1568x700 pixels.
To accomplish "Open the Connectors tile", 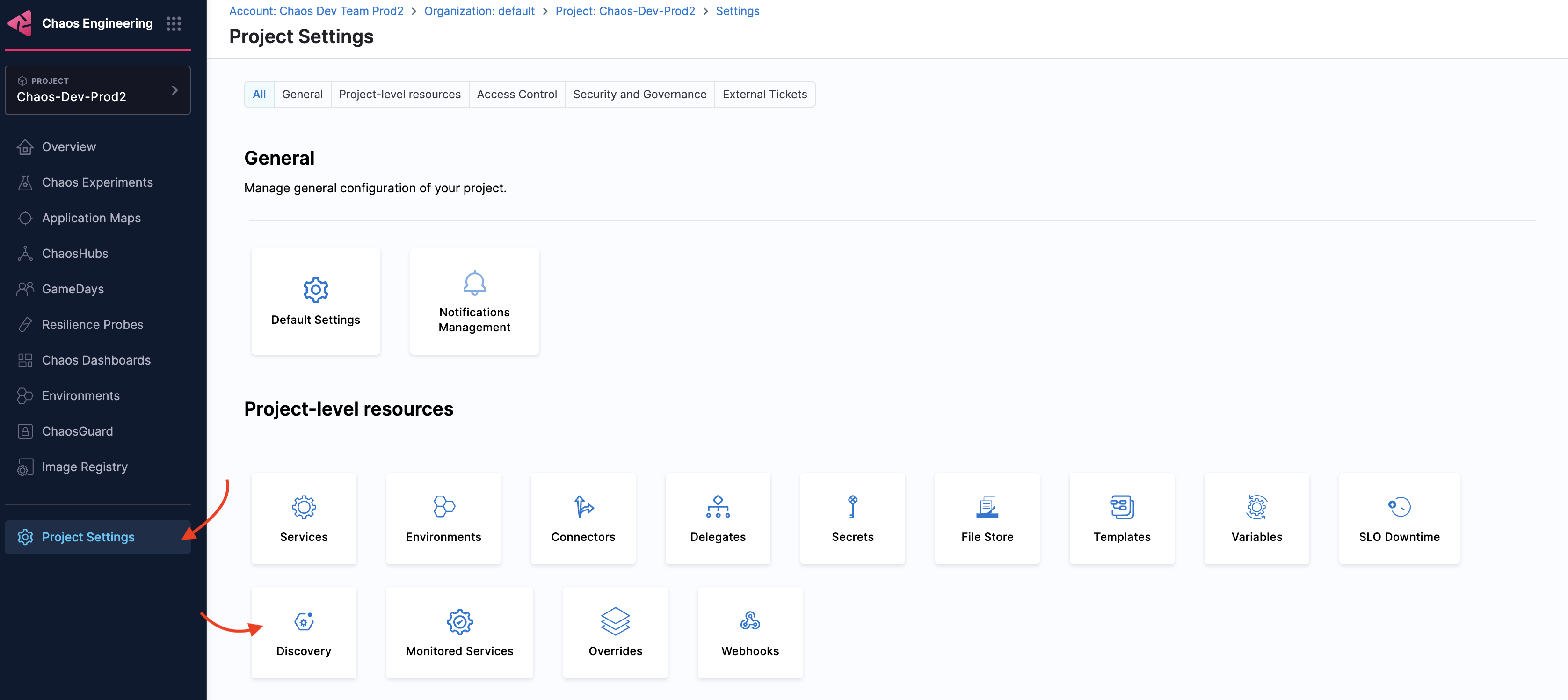I will click(582, 518).
